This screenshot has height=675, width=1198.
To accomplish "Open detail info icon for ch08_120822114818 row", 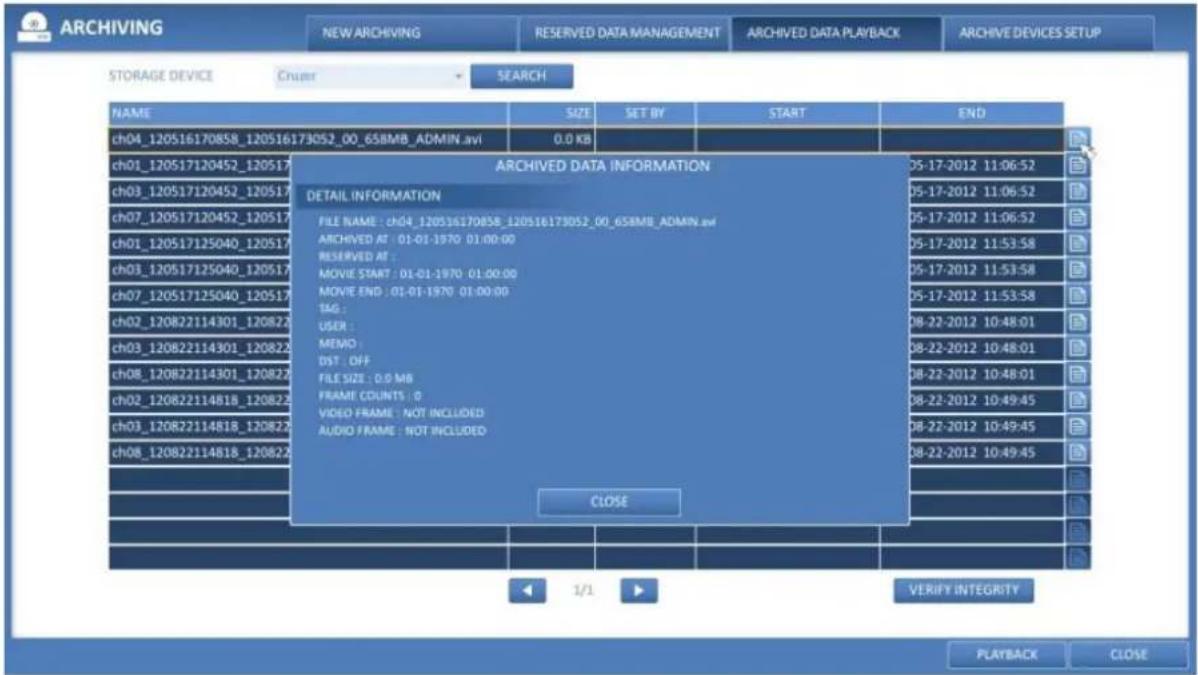I will [x=1077, y=452].
